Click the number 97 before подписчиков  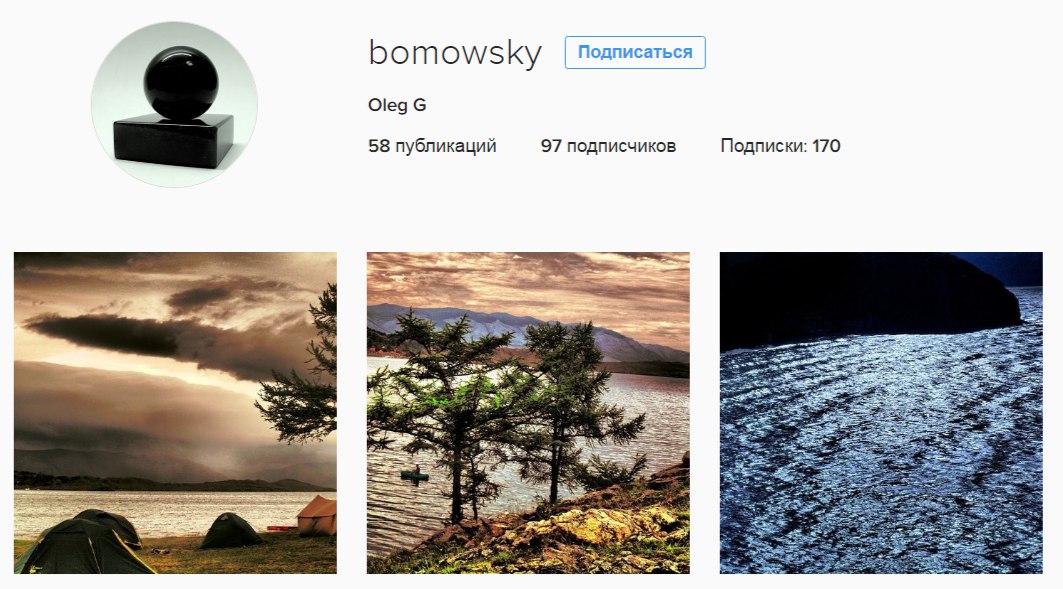[551, 146]
